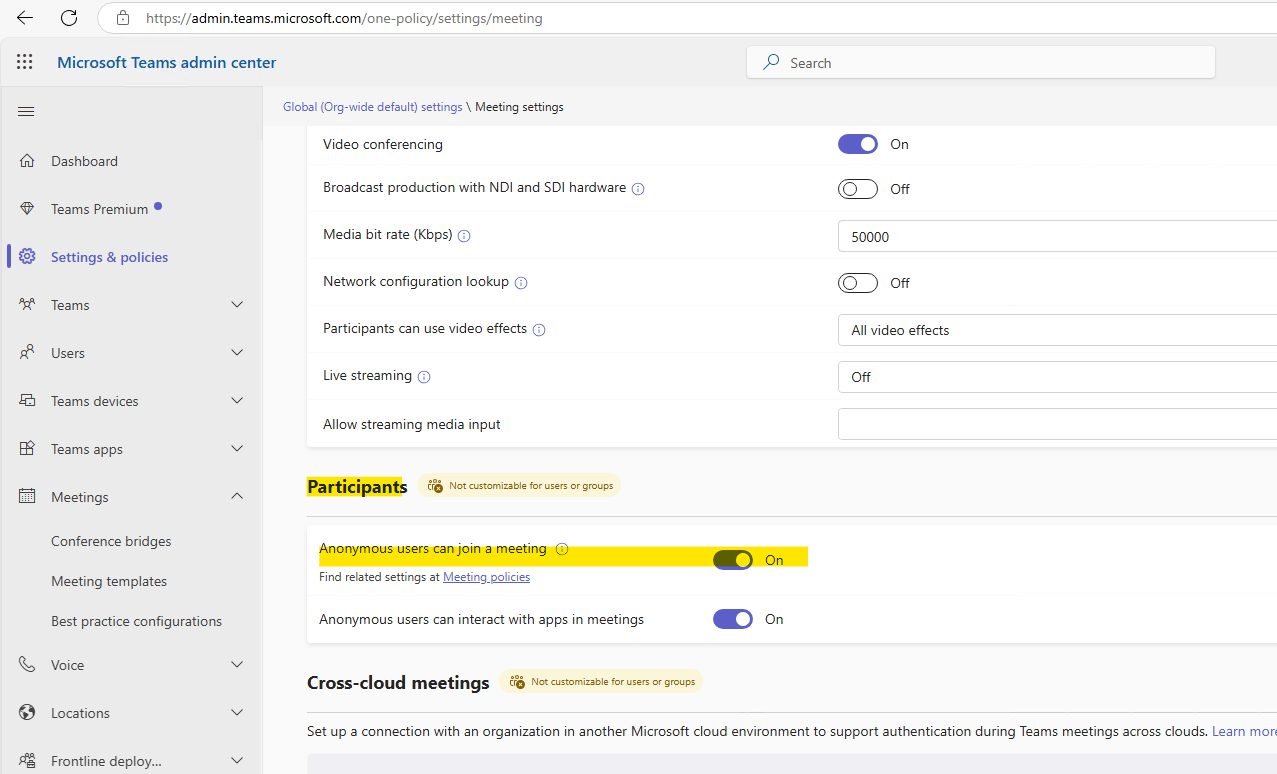1277x774 pixels.
Task: Expand the Teams devices chevron
Action: point(237,401)
